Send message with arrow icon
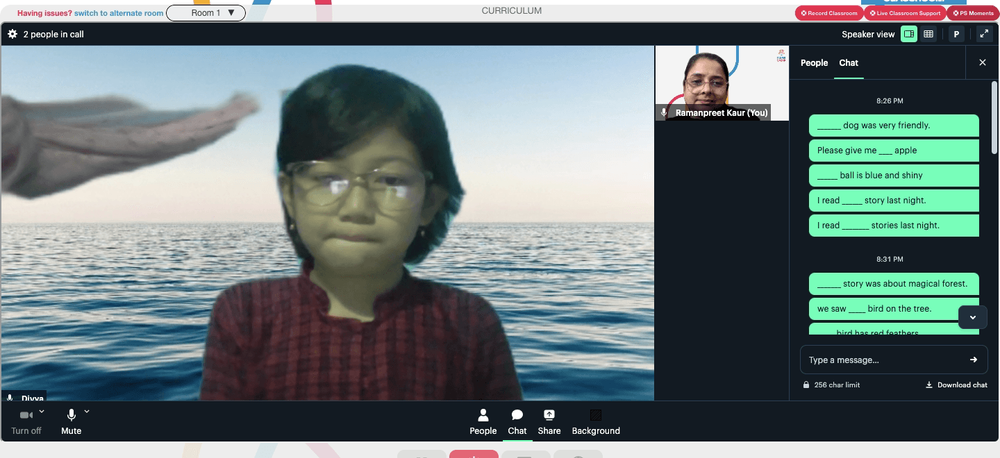The width and height of the screenshot is (1000, 458). coord(973,360)
